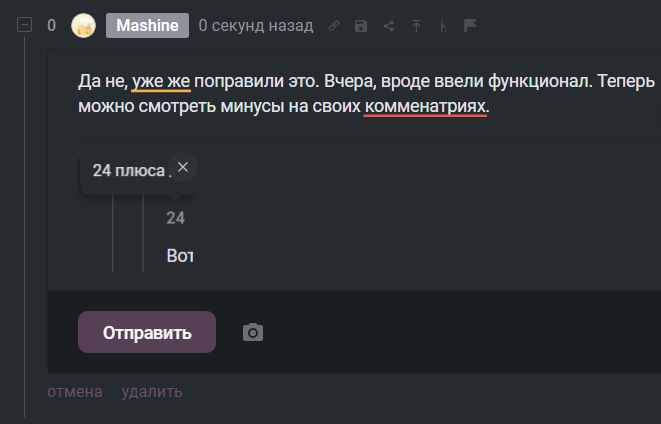
Task: Collapse the comment thread with minus box
Action: tap(24, 26)
